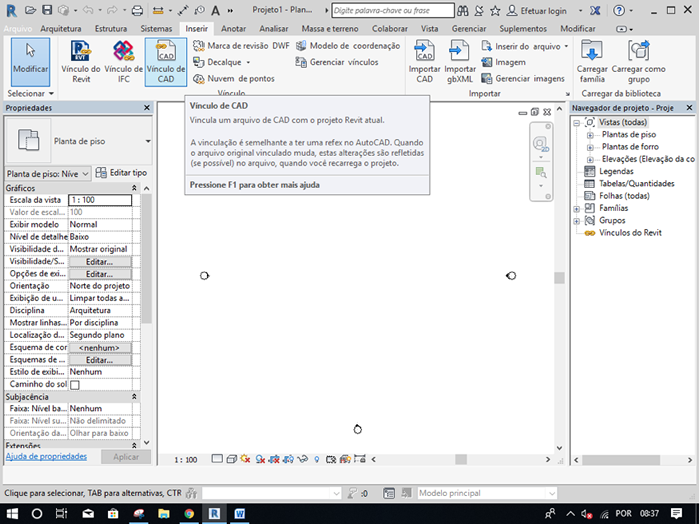This screenshot has width=700, height=524.
Task: Click Carregar família icon
Action: point(592,62)
